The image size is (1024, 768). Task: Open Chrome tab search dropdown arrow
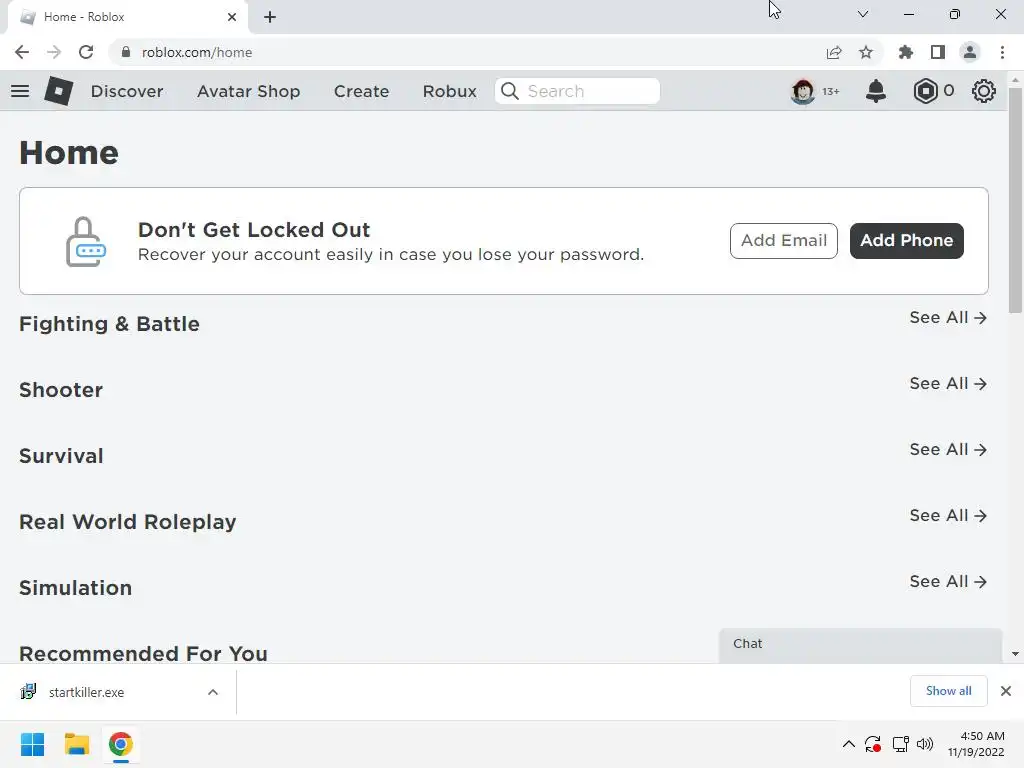click(x=863, y=14)
